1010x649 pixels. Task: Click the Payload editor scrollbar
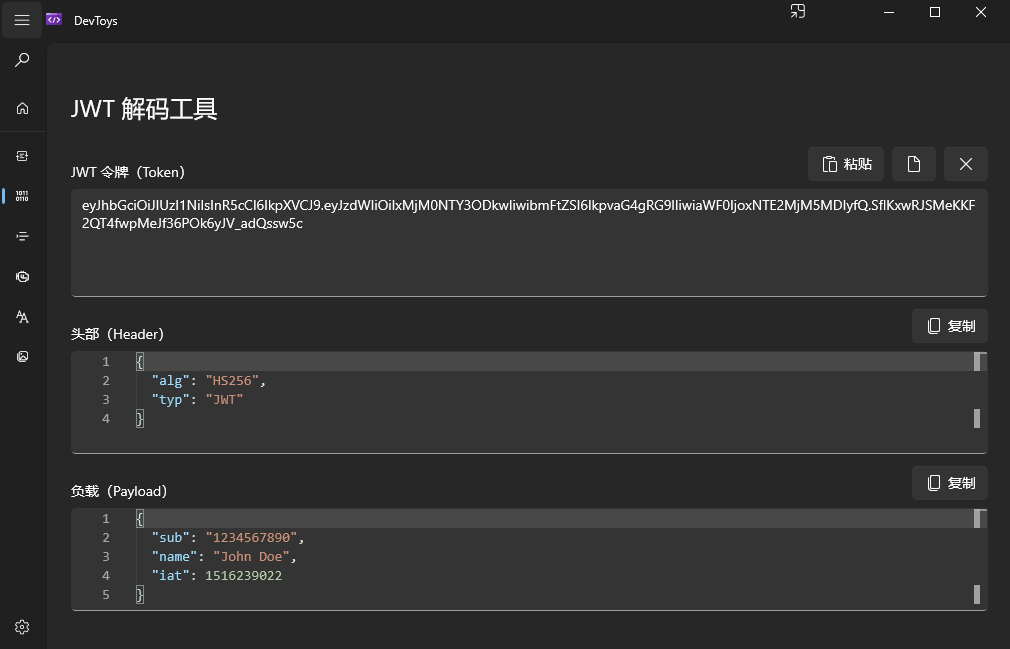coord(977,557)
